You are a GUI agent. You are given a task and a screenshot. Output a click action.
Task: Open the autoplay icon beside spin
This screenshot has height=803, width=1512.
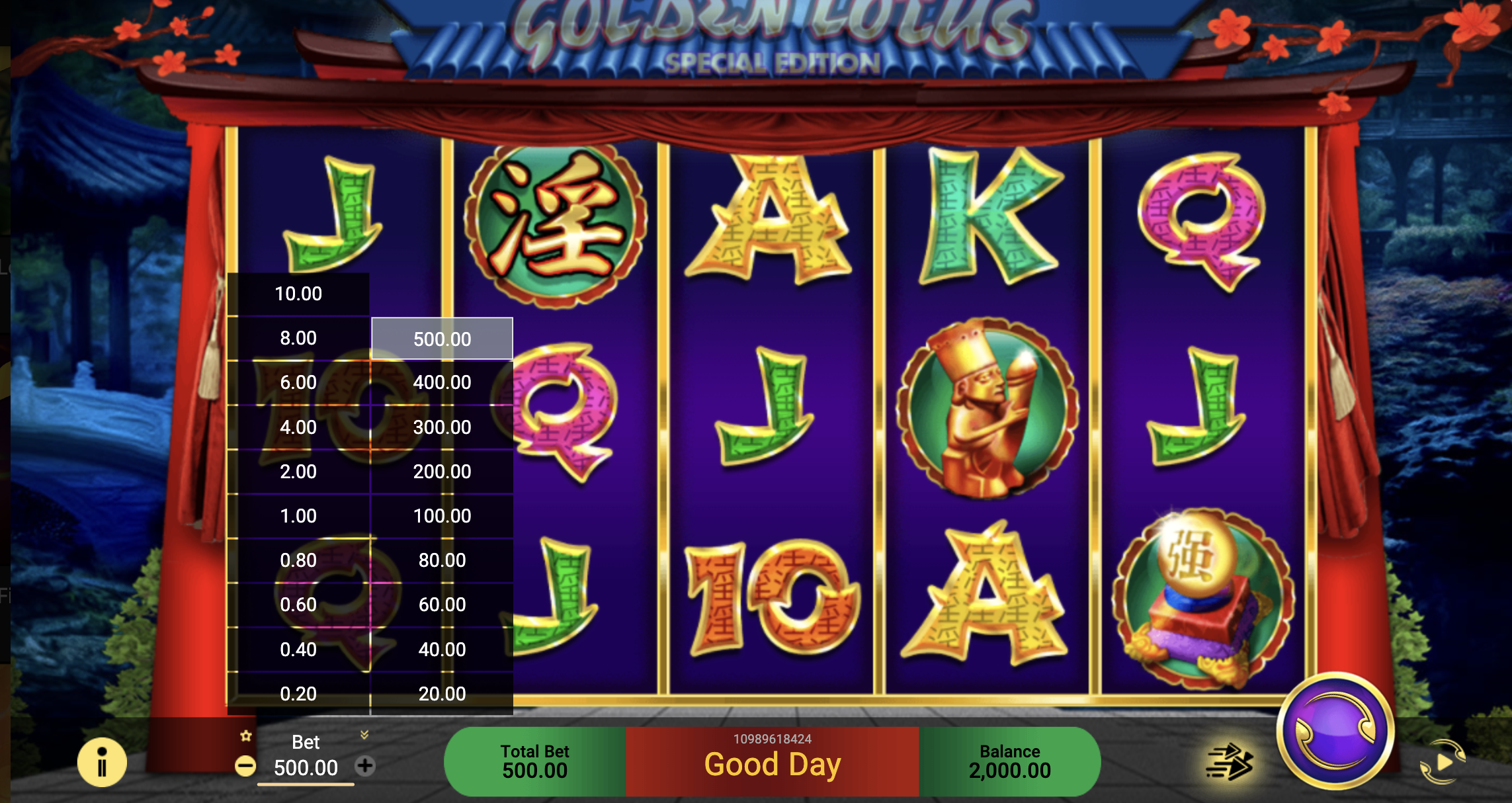pos(1443,763)
